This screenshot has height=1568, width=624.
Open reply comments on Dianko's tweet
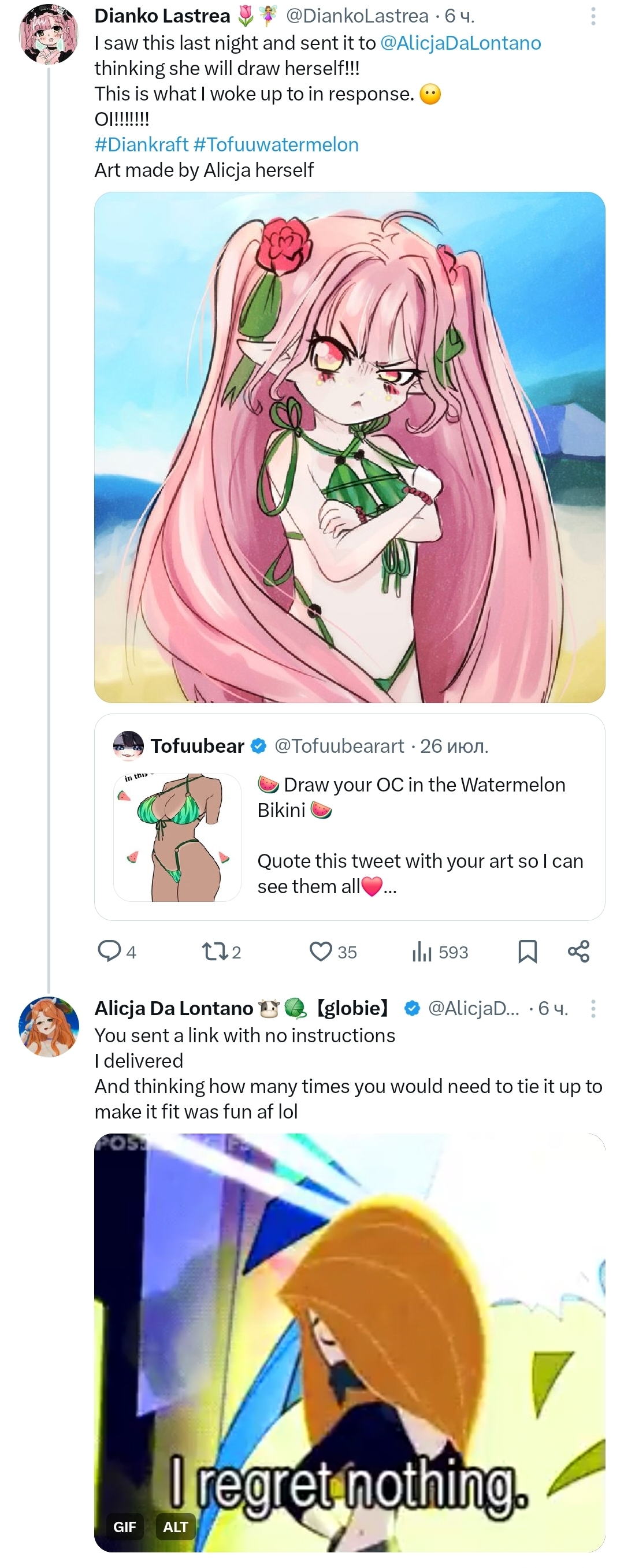pyautogui.click(x=110, y=952)
